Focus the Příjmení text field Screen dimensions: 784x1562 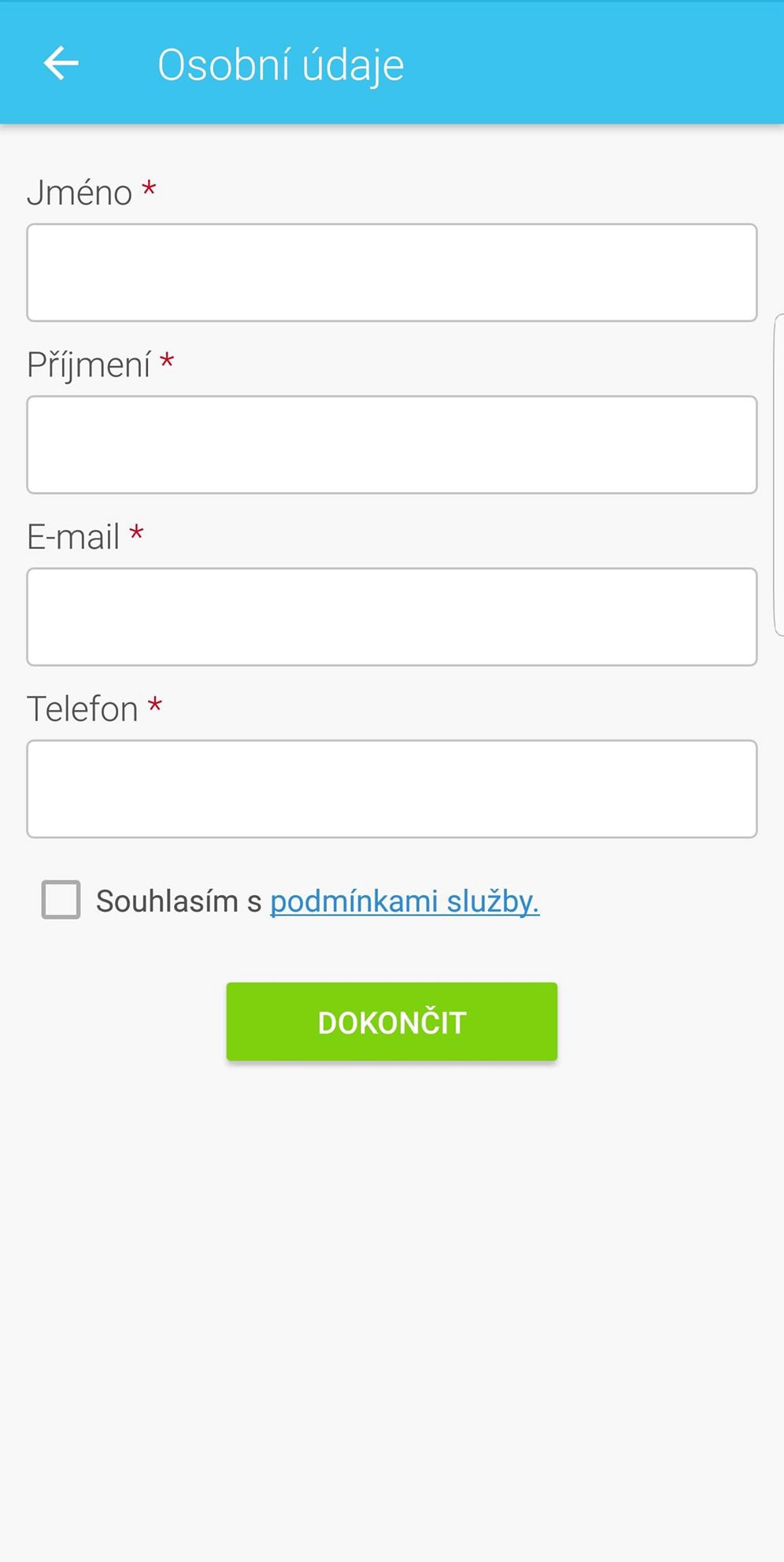coord(392,445)
